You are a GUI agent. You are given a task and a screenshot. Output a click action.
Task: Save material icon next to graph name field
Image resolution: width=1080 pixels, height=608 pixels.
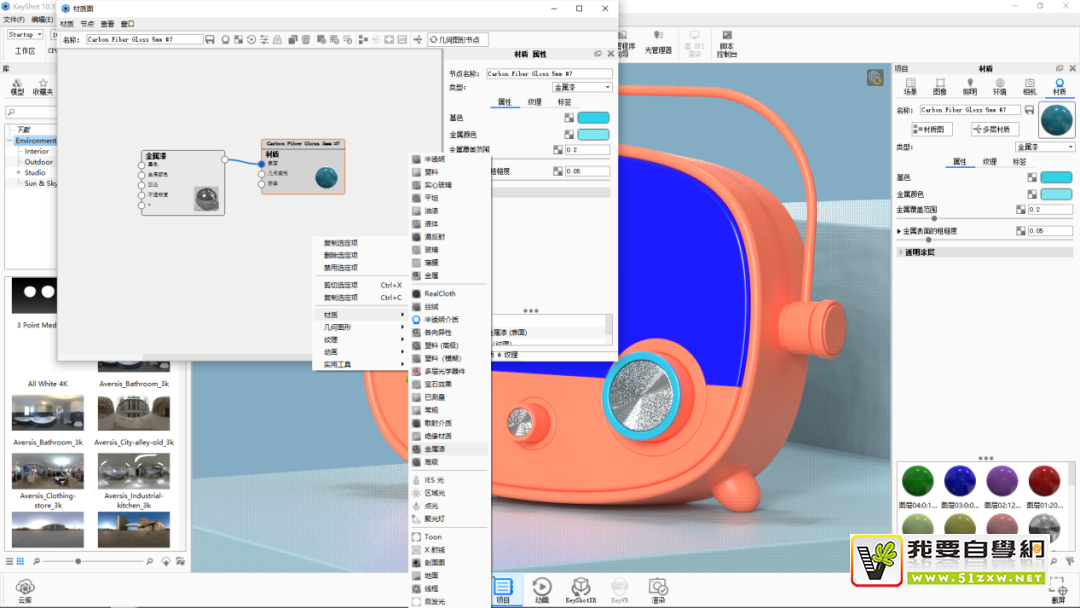point(210,40)
